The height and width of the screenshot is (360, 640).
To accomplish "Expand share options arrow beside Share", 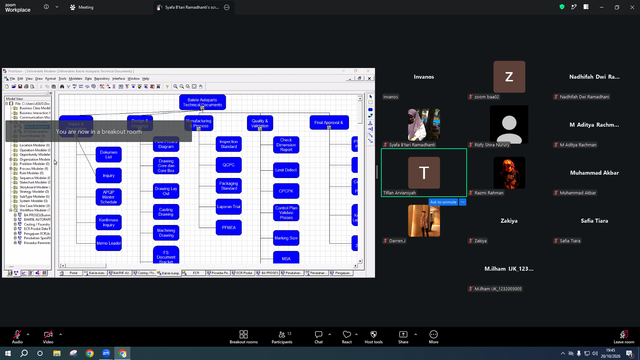I will (416, 334).
